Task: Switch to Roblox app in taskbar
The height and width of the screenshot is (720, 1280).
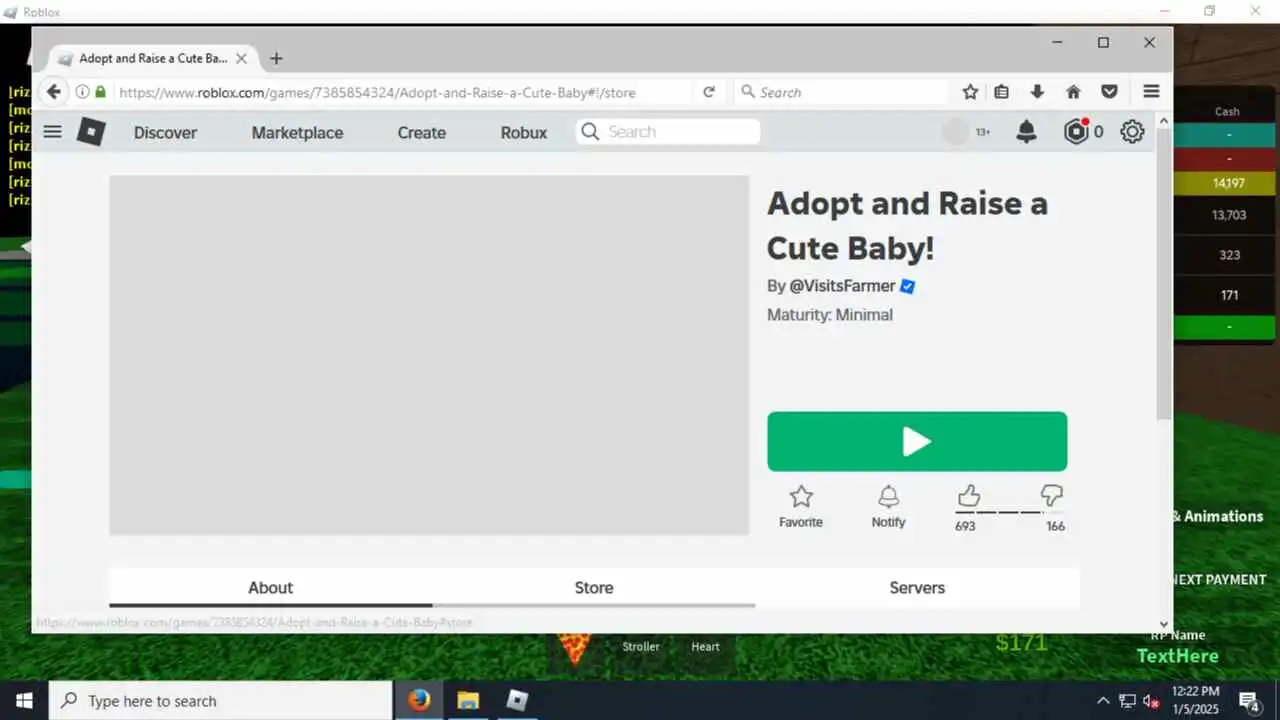Action: [517, 700]
